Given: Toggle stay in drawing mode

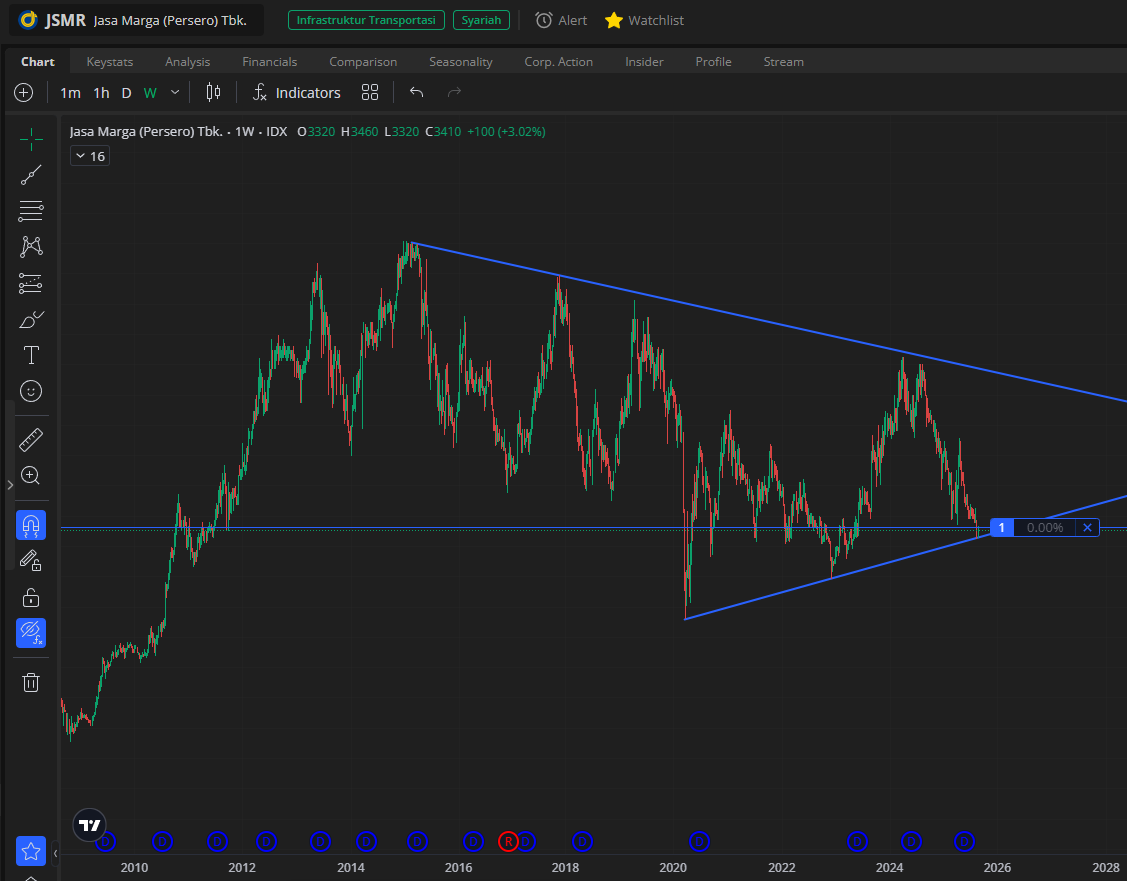Looking at the screenshot, I should click(31, 561).
